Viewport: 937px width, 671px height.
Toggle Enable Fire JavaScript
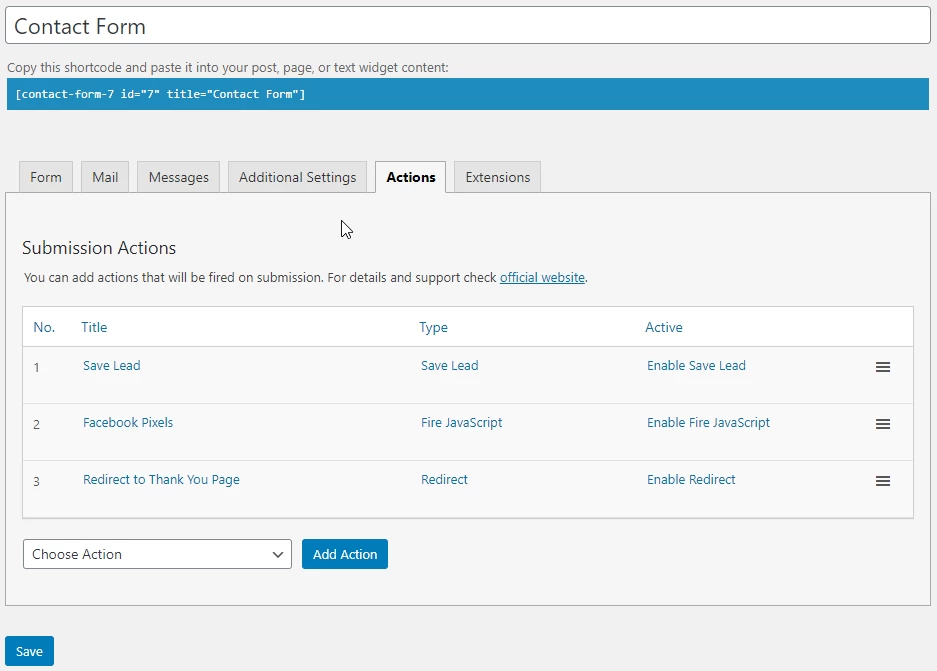(x=708, y=422)
